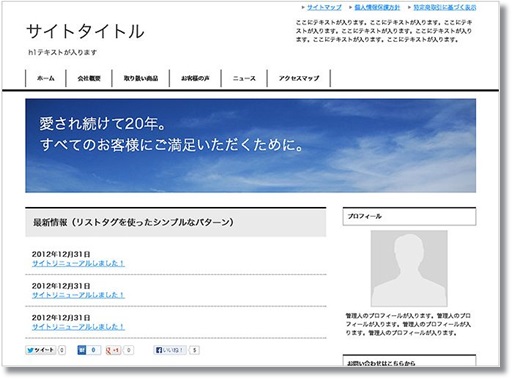512x379 pixels.
Task: Click the Twitter ツイート share button
Action: (41, 350)
